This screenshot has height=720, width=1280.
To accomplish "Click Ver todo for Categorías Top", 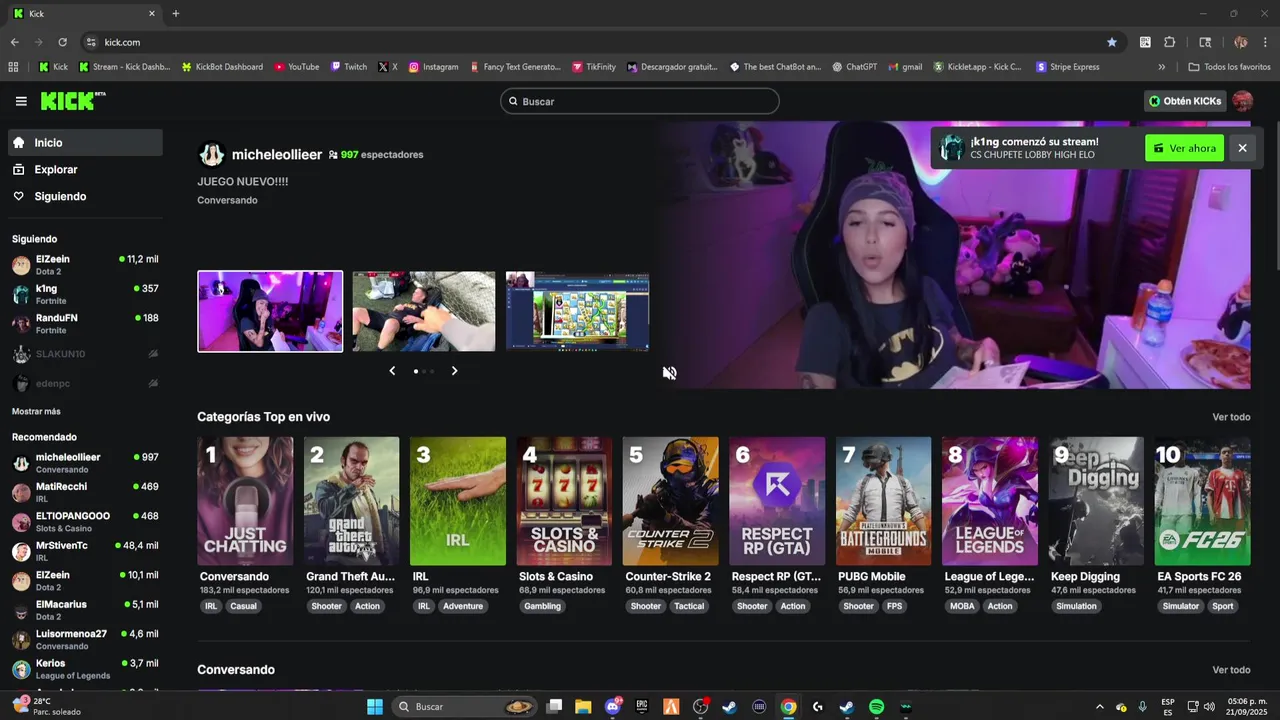I will tap(1231, 417).
